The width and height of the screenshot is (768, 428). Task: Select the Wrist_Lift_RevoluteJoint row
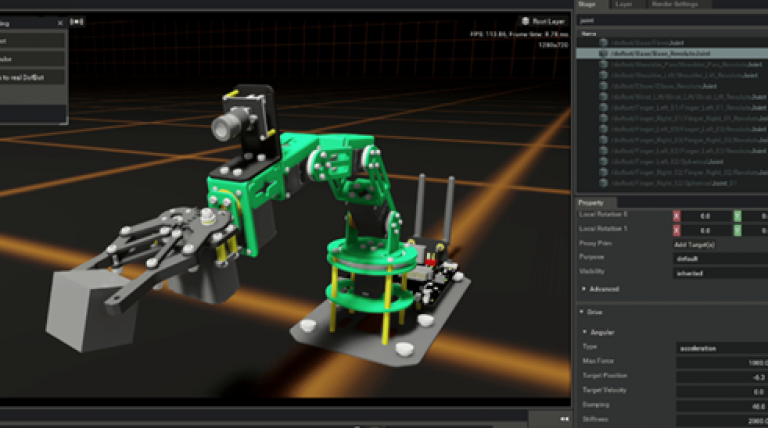(x=672, y=96)
